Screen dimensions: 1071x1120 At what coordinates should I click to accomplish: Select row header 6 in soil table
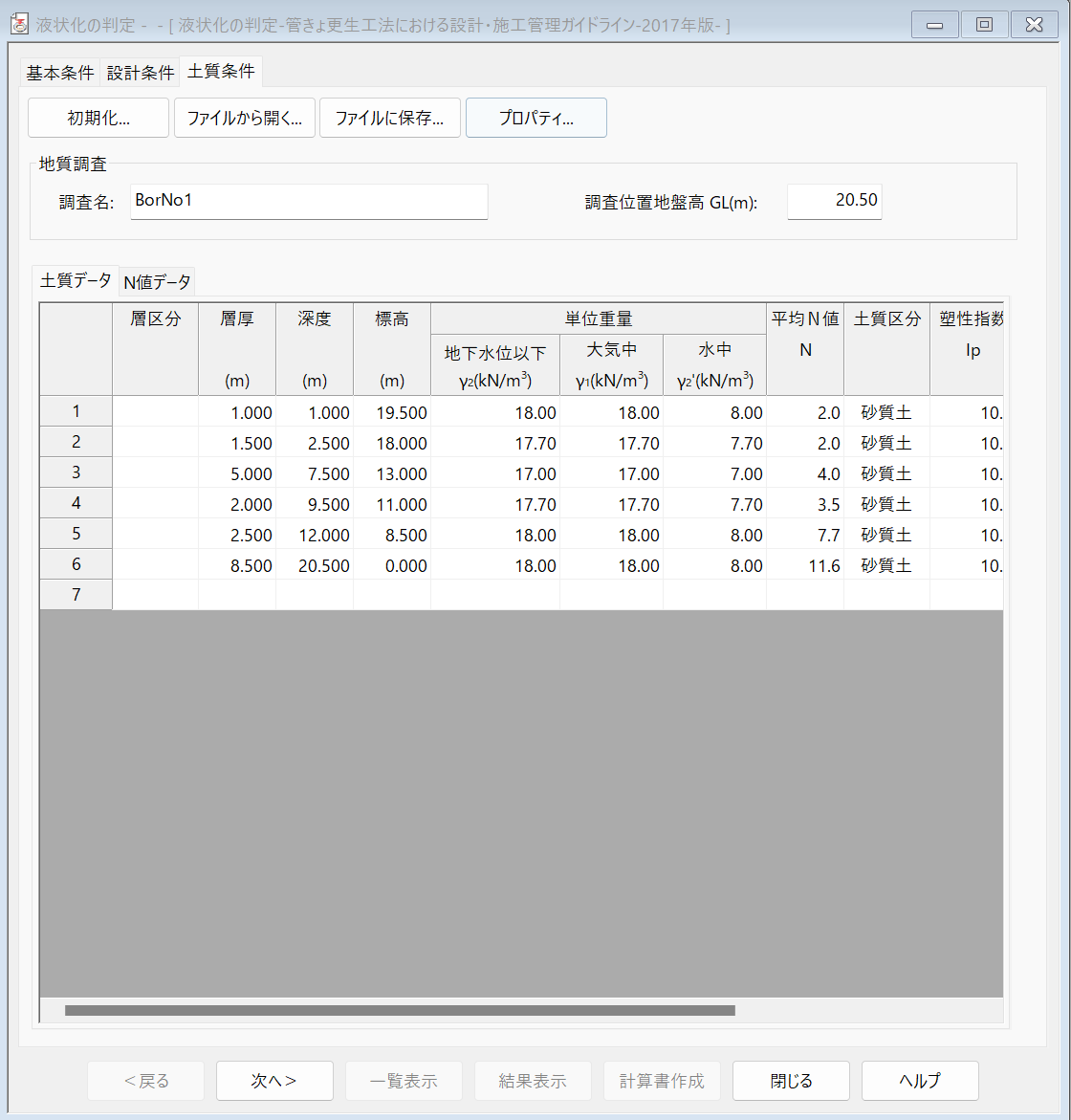76,564
